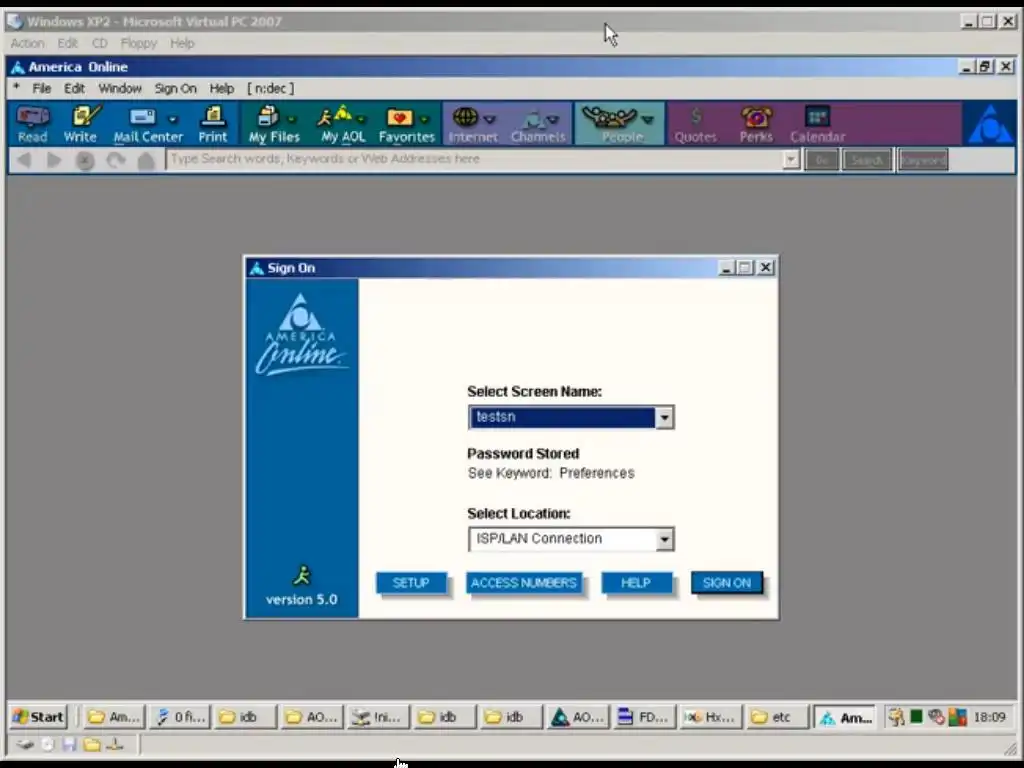
Task: Click the testsn screen name field
Action: point(562,417)
